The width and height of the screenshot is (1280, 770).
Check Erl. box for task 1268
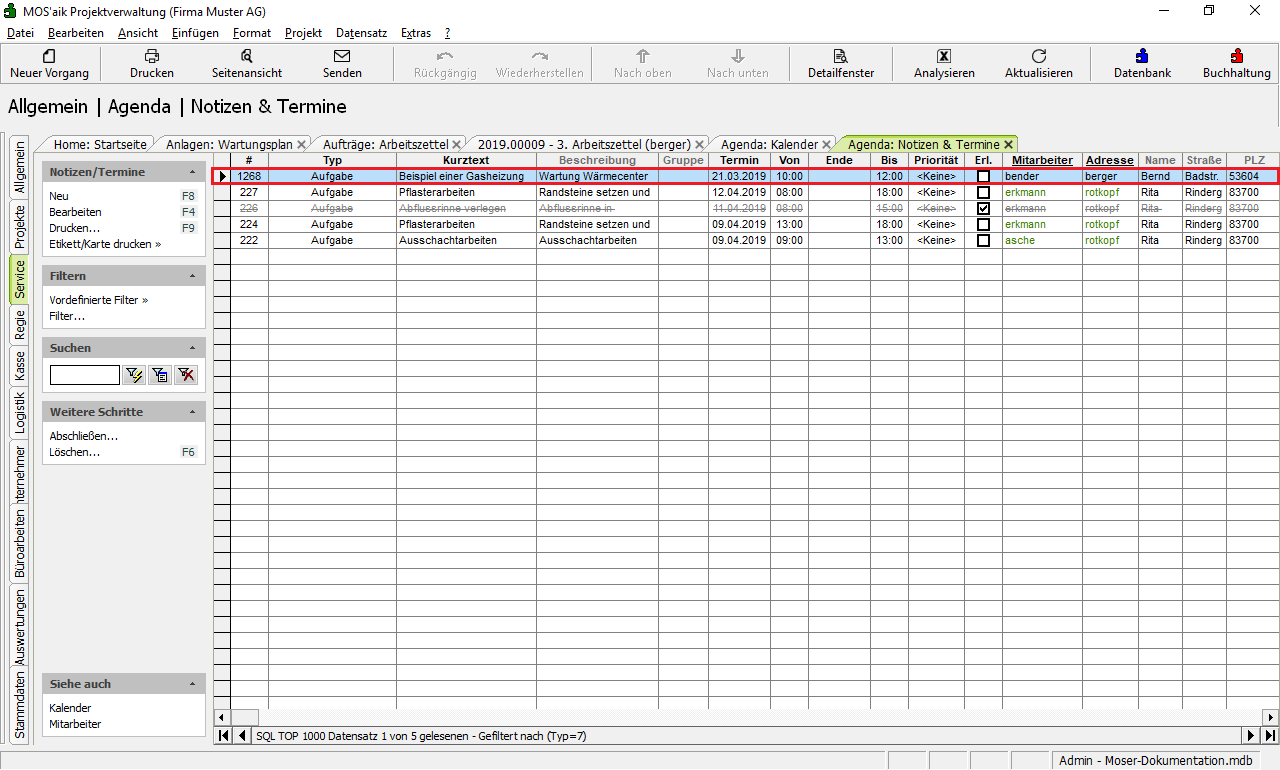[x=983, y=176]
